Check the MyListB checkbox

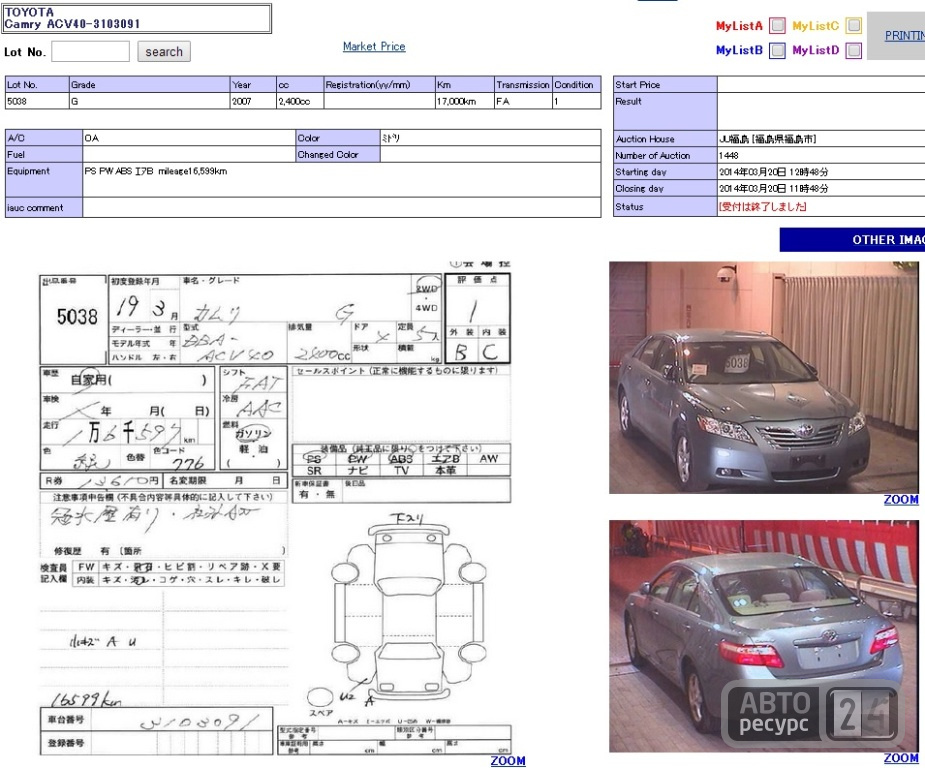coord(778,50)
